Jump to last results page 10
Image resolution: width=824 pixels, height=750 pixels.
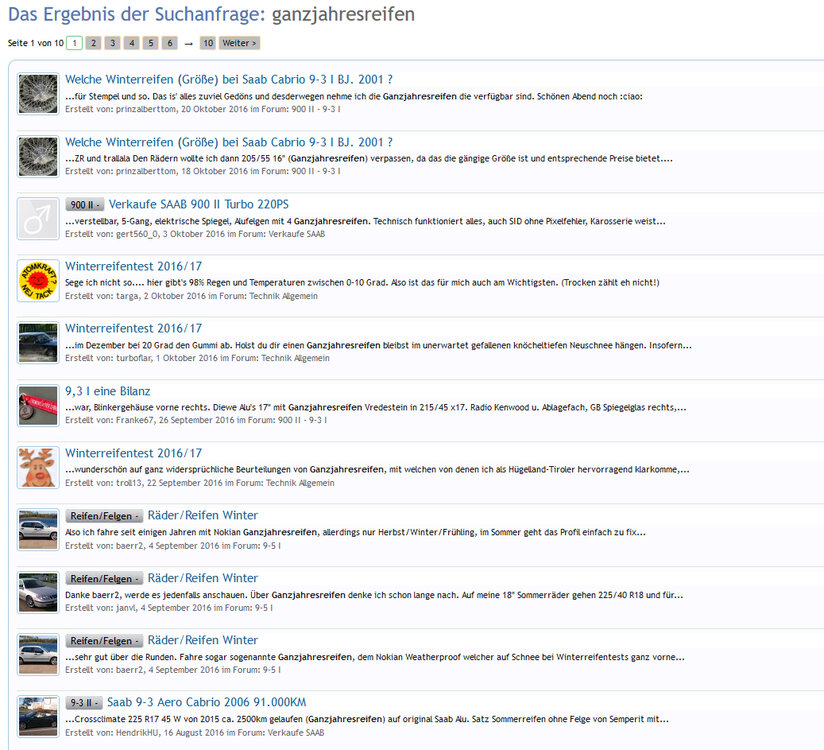coord(208,43)
